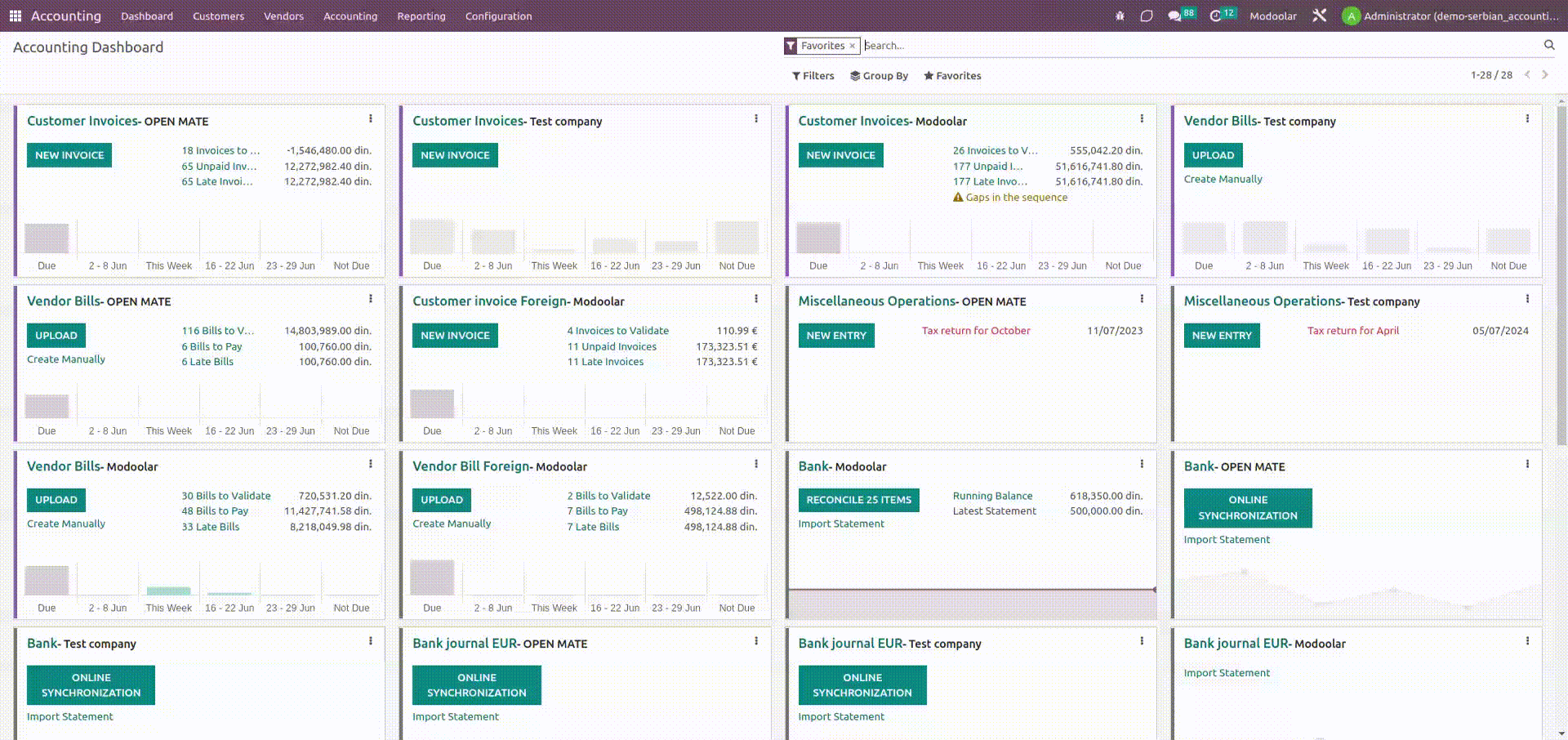The image size is (1568, 740).
Task: Open the activities clock icon with 12 badge
Action: pos(1215,16)
